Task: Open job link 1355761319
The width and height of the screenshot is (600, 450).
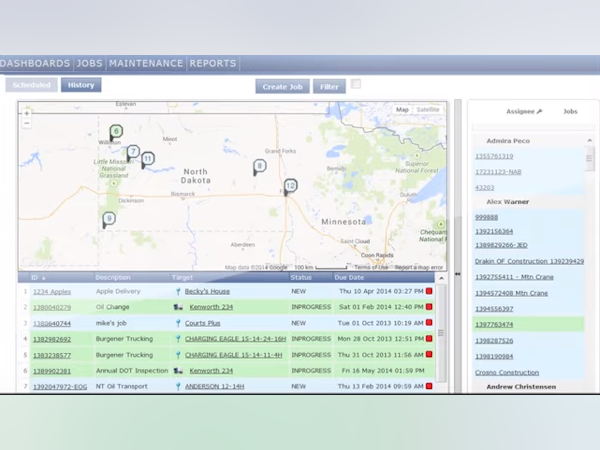Action: coord(494,156)
